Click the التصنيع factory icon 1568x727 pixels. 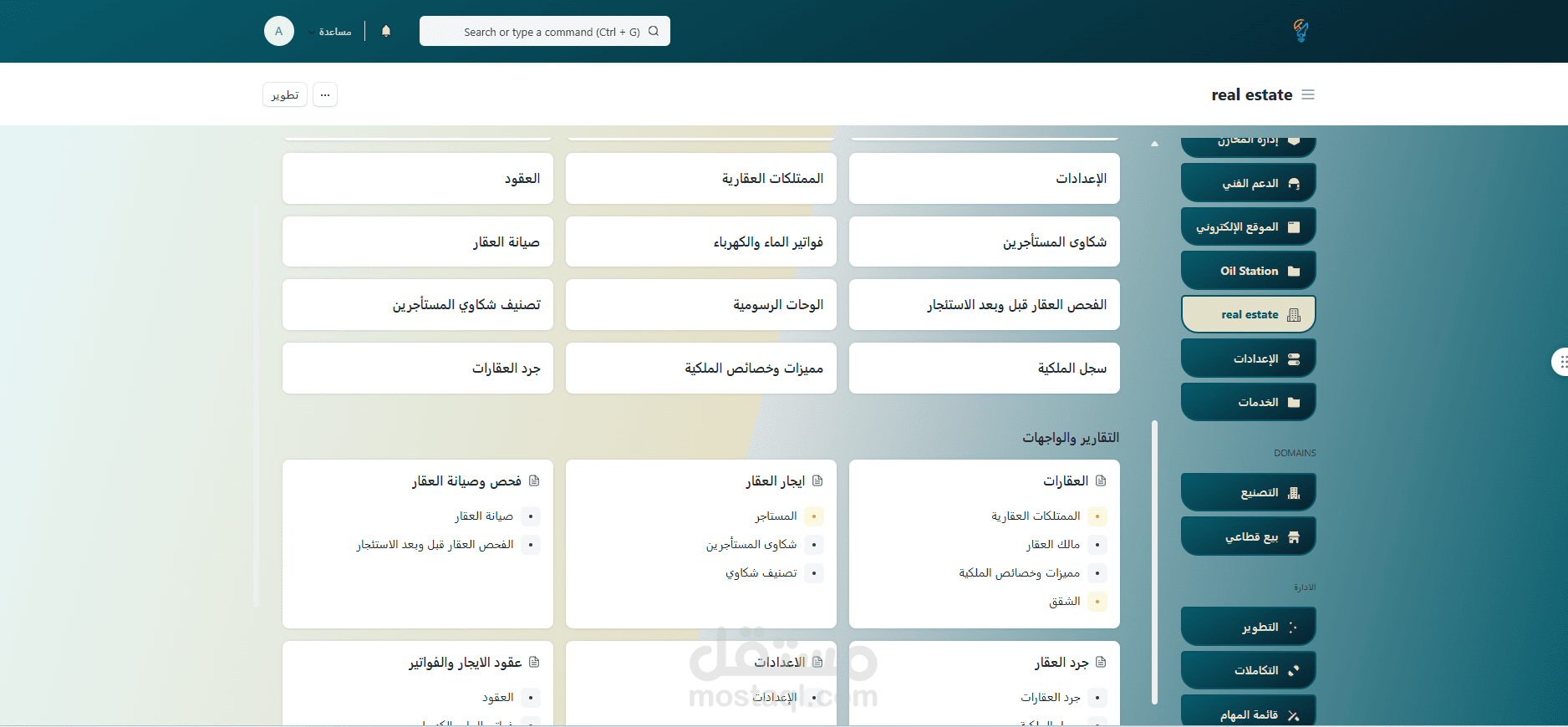coord(1294,493)
